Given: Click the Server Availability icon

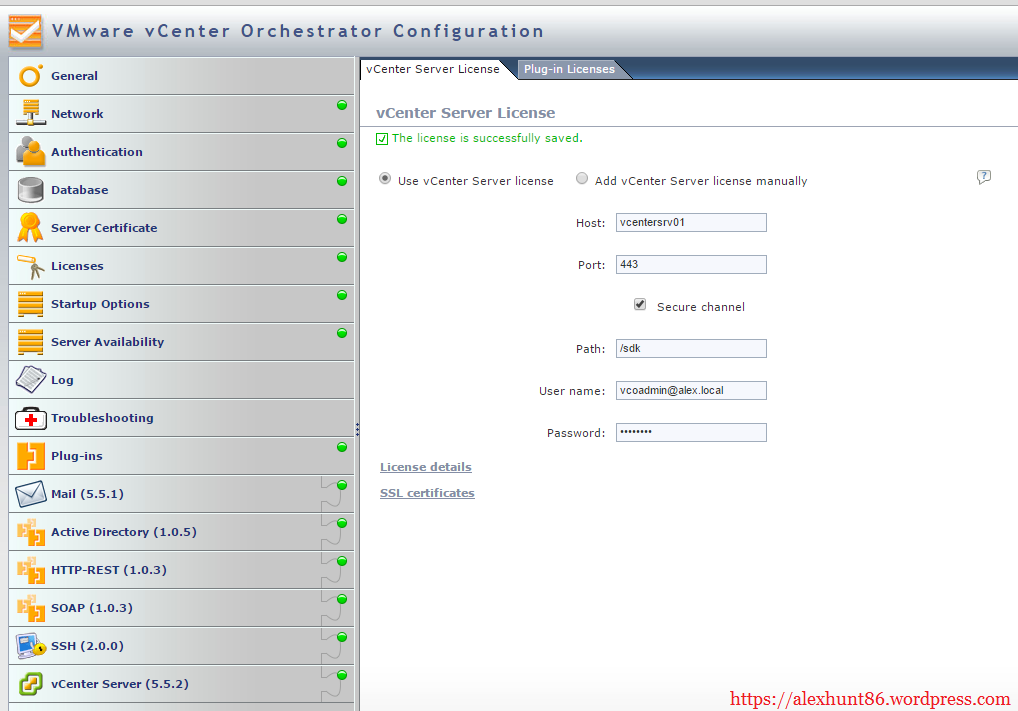Looking at the screenshot, I should click(31, 342).
